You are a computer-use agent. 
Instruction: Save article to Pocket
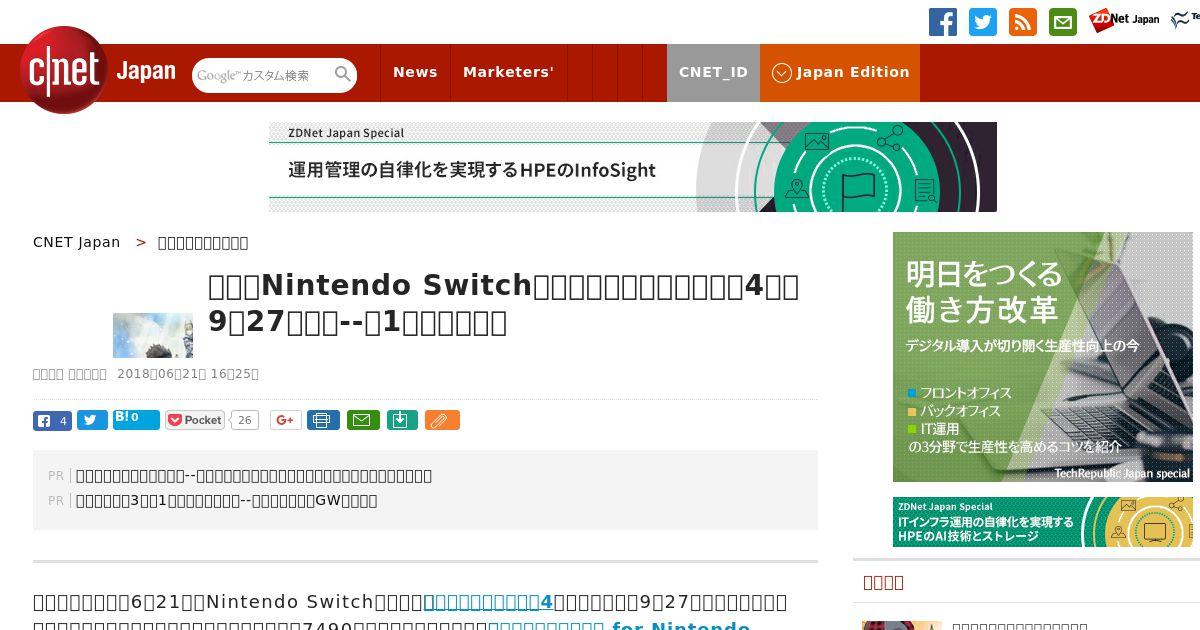tap(195, 420)
